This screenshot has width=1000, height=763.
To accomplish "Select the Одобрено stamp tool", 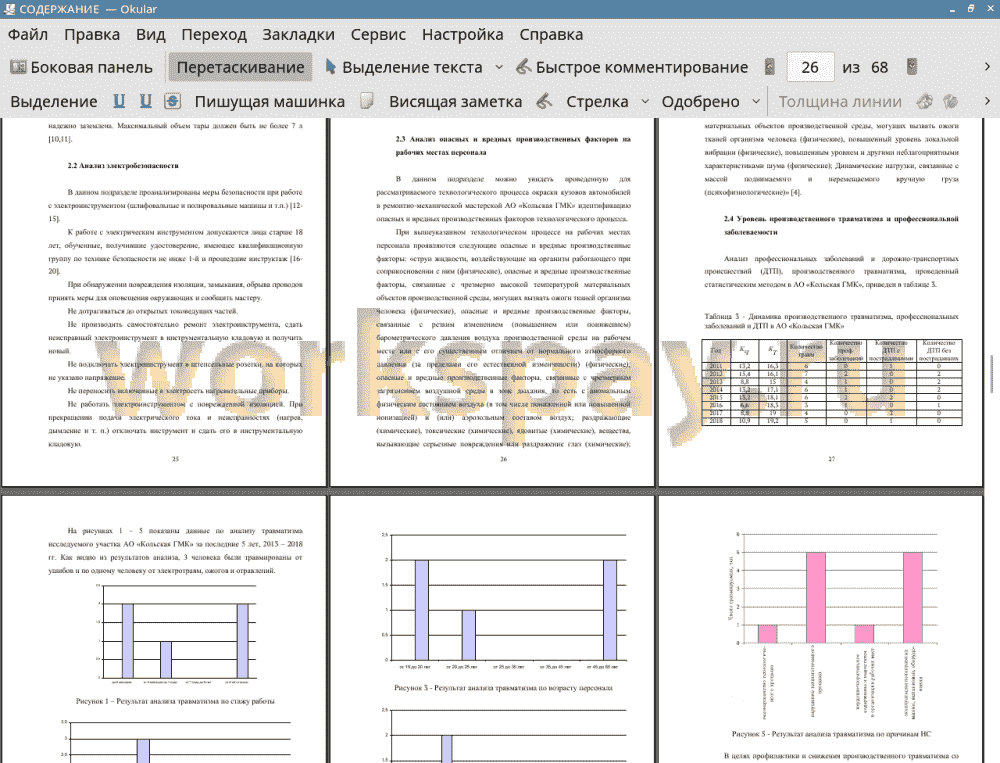I will (700, 101).
